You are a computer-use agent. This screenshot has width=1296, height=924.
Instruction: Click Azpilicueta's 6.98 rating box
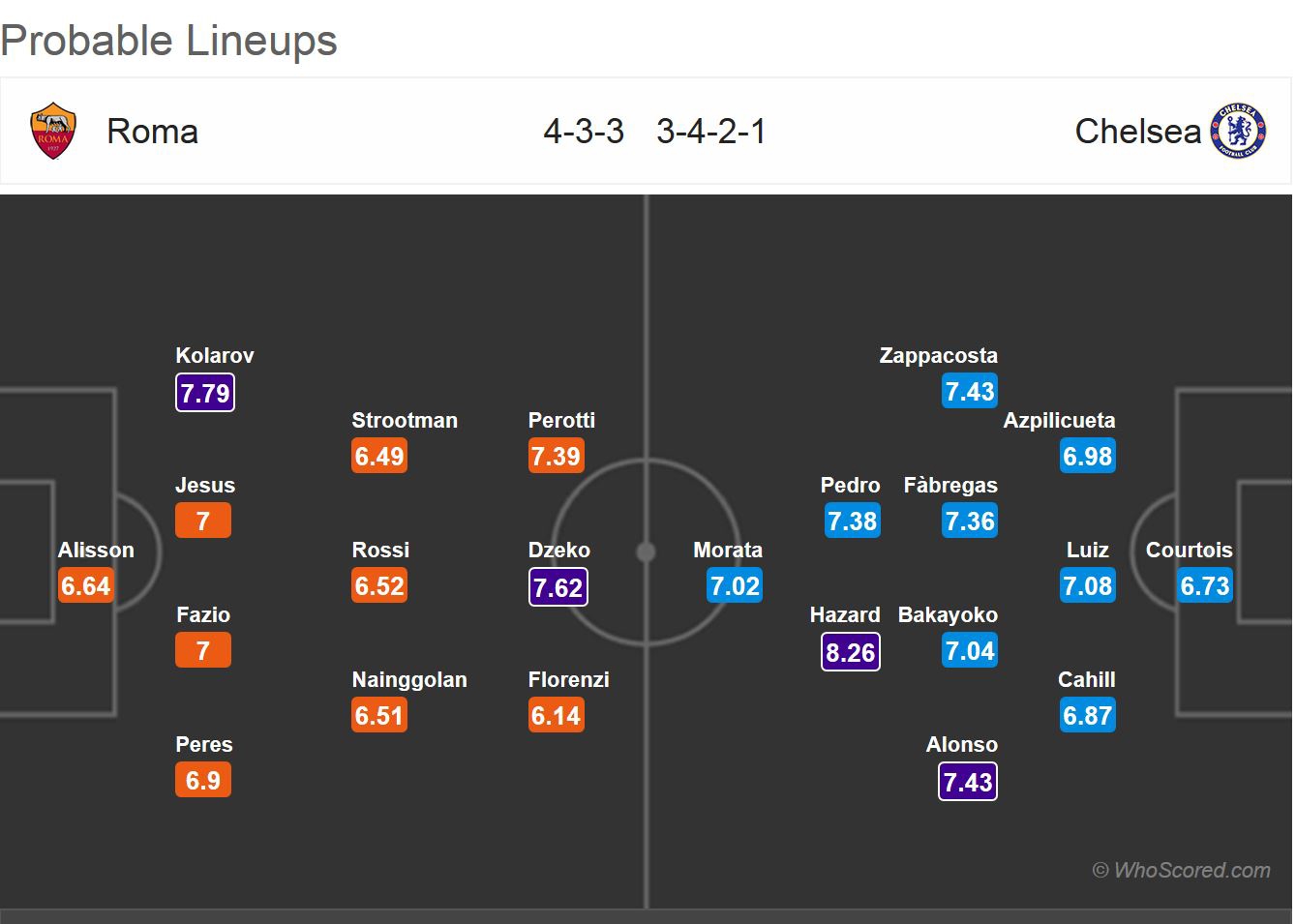(x=1088, y=457)
